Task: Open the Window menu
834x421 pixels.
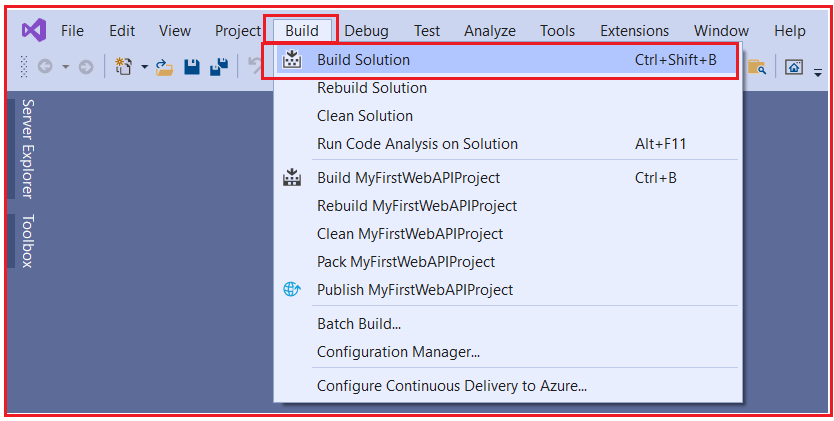Action: click(721, 31)
